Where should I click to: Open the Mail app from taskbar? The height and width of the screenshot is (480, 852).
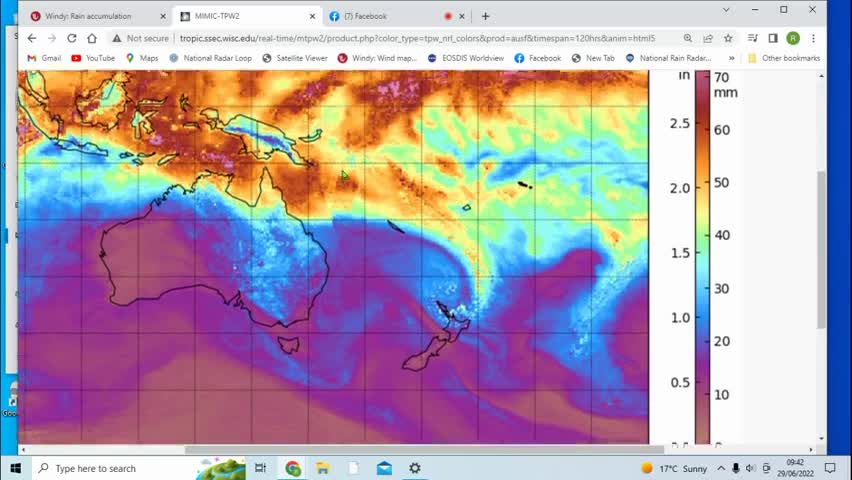point(384,468)
